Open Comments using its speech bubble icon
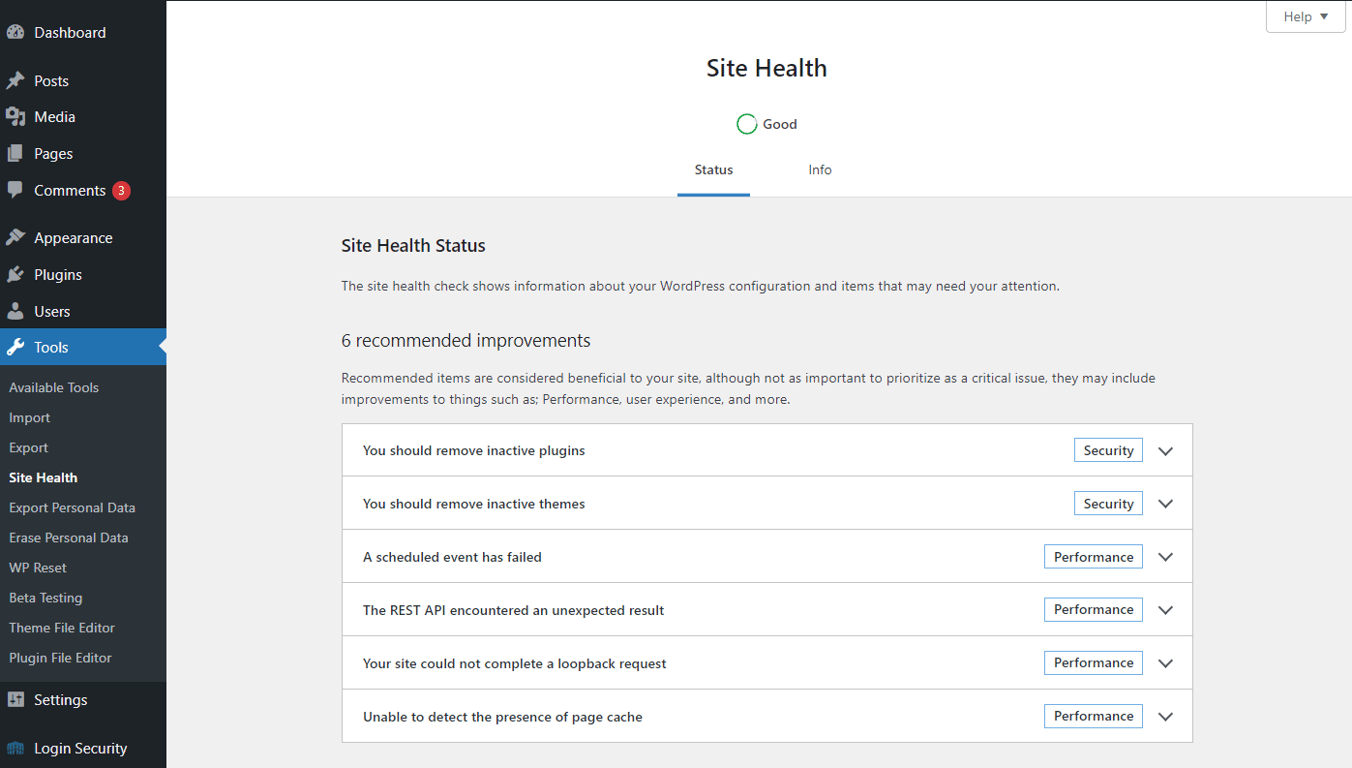The width and height of the screenshot is (1352, 768). tap(16, 190)
